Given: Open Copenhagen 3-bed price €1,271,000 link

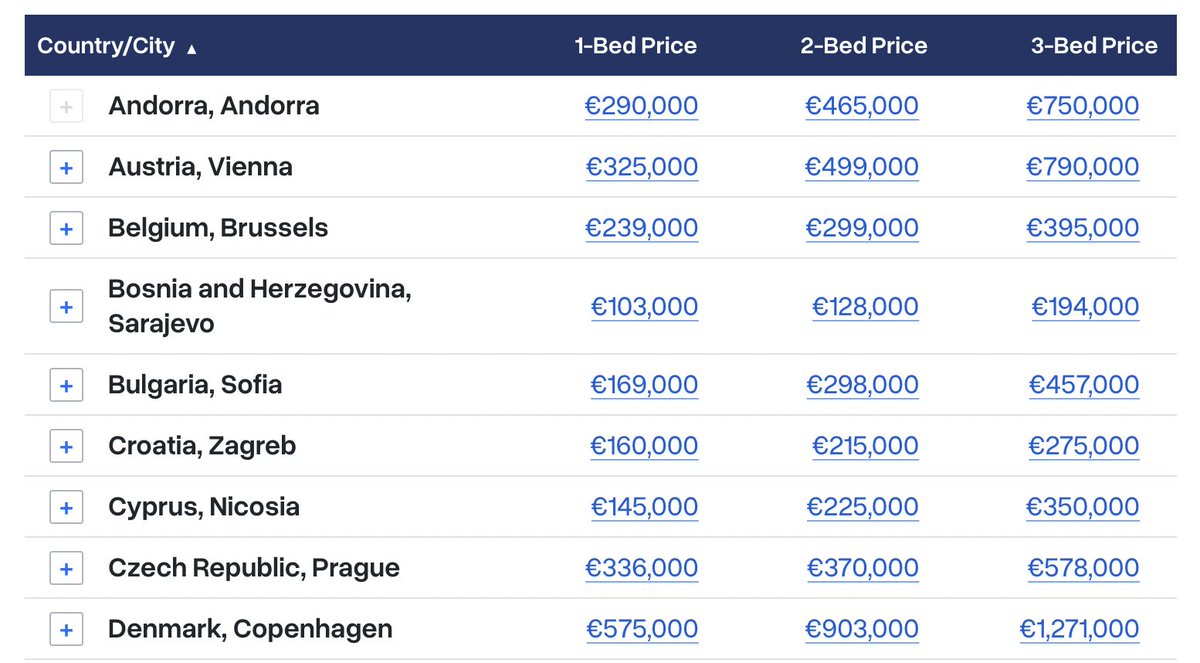Looking at the screenshot, I should tap(1079, 629).
